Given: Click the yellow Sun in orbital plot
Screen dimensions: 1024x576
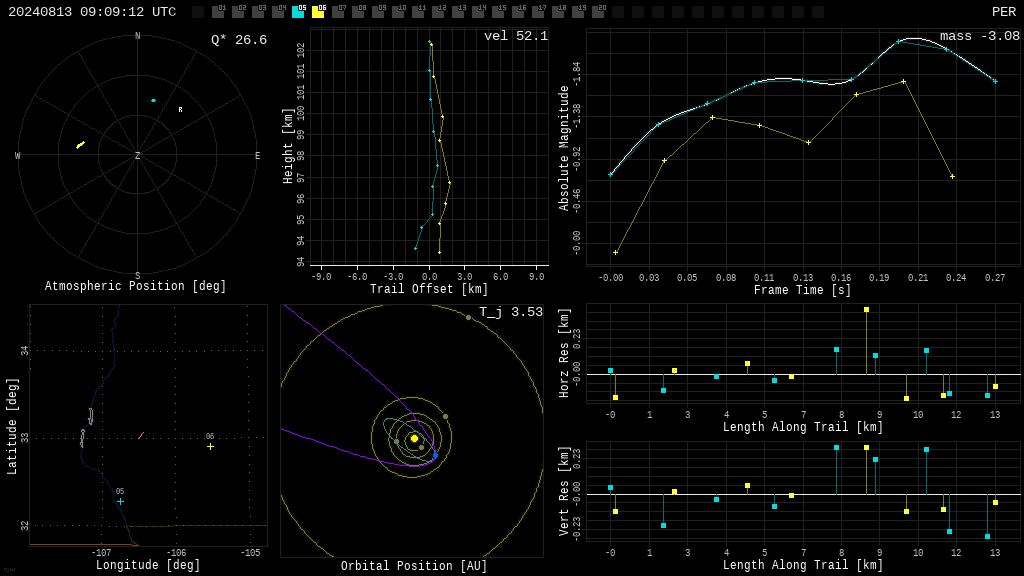Looking at the screenshot, I should 414,438.
